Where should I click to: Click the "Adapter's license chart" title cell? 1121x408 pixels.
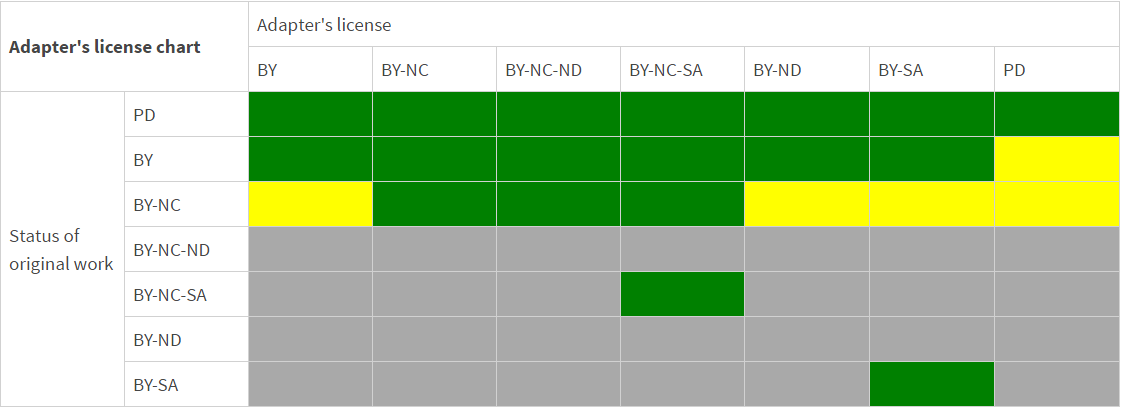pyautogui.click(x=105, y=47)
